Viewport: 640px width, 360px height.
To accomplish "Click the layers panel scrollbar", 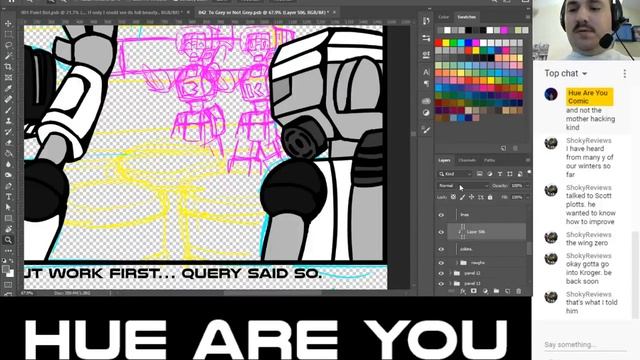I will tap(529, 248).
